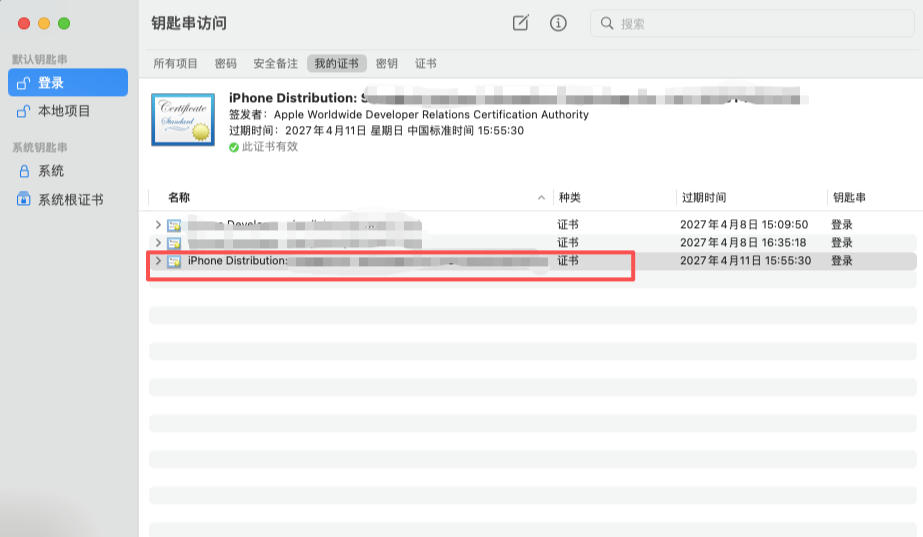Click the 此证书有效 status text
Image resolution: width=923 pixels, height=537 pixels.
click(x=270, y=147)
